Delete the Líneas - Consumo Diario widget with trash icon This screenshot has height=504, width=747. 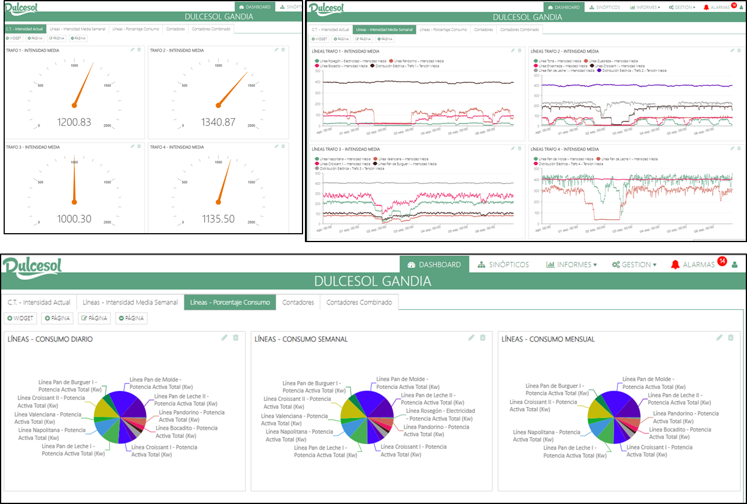pos(236,338)
